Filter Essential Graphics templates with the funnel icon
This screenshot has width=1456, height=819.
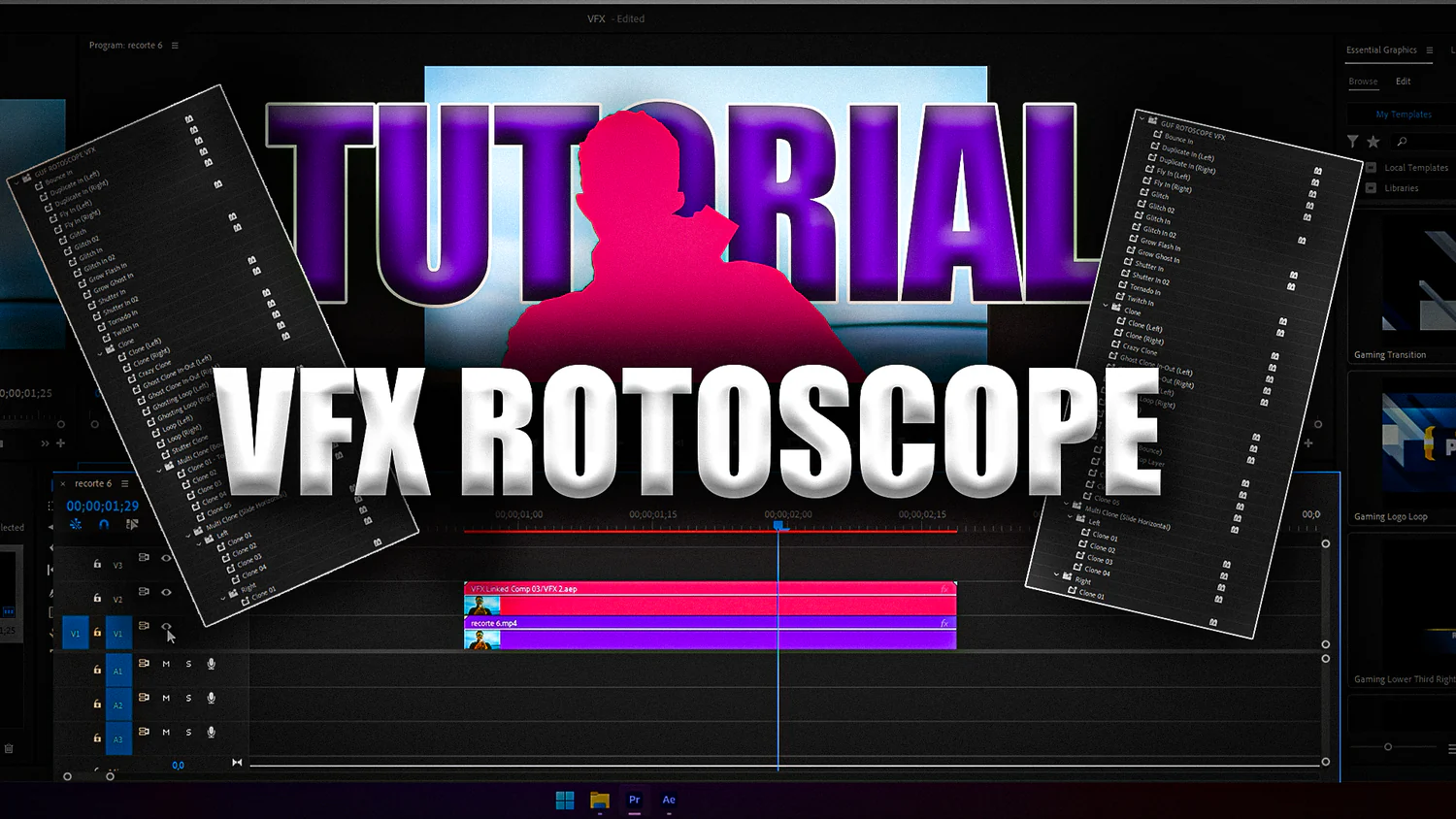(x=1353, y=142)
